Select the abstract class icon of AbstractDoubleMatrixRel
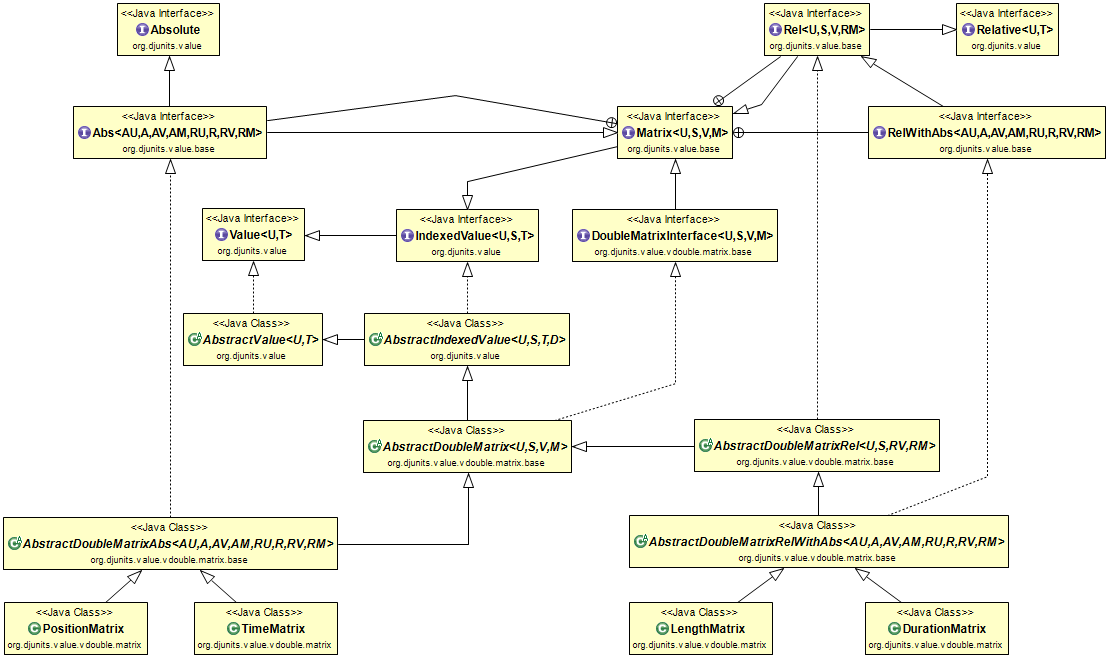The image size is (1109, 658). pyautogui.click(x=706, y=446)
